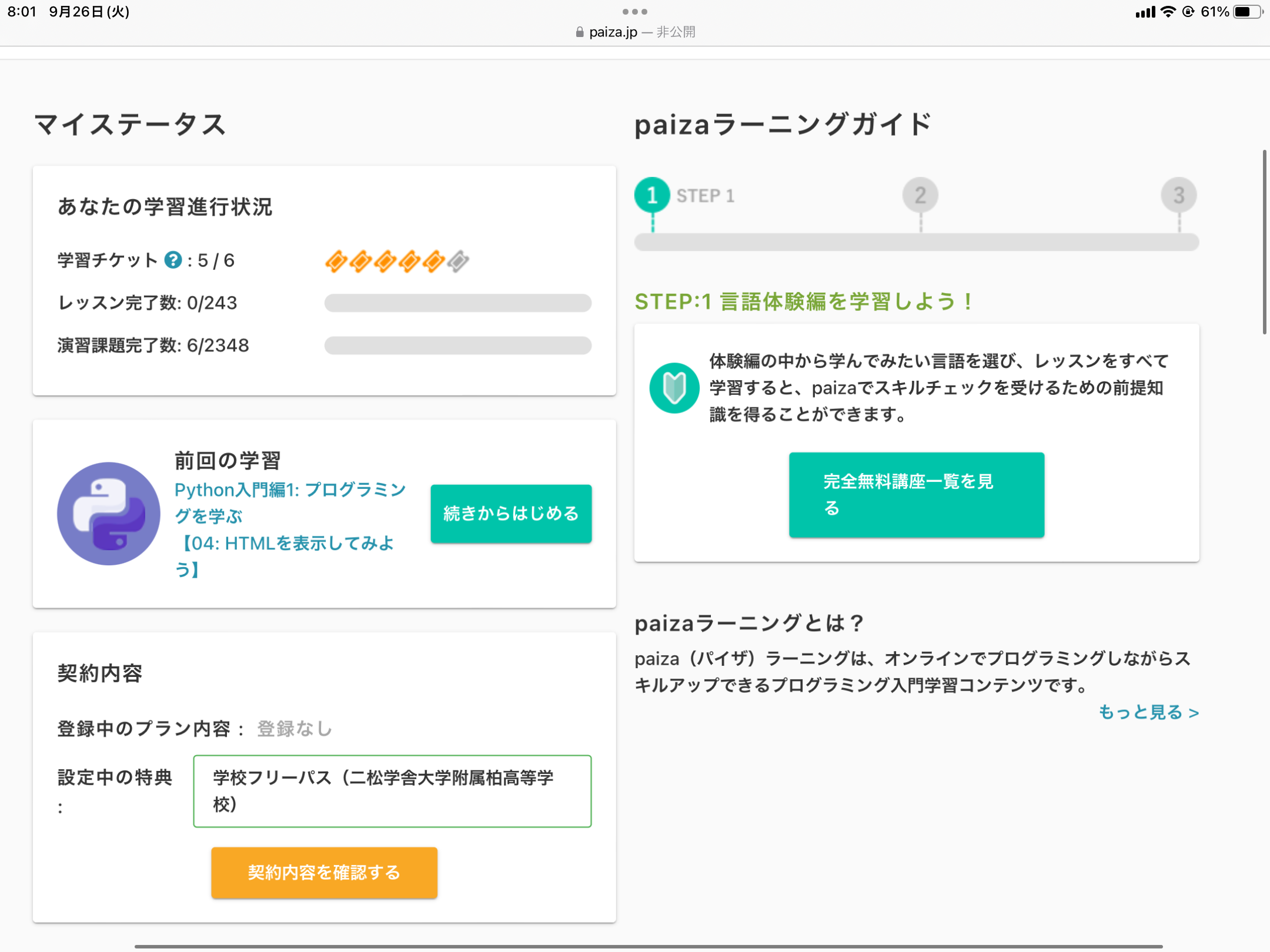Click the lock icon beside paiza.jp
Screen dimensions: 1270x952
point(580,32)
